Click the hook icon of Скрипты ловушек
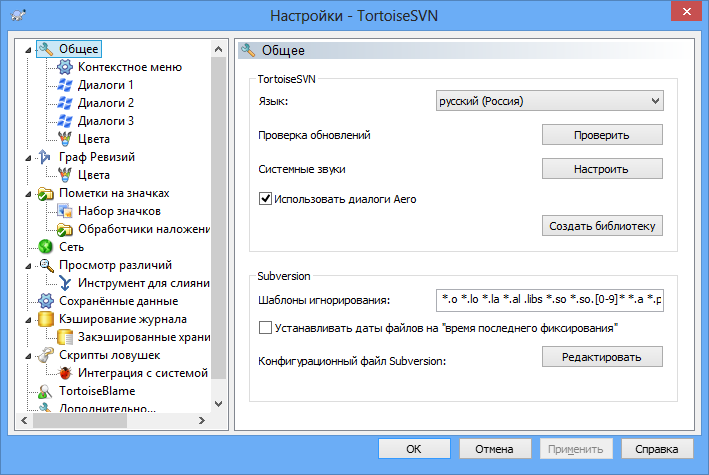 tap(45, 355)
